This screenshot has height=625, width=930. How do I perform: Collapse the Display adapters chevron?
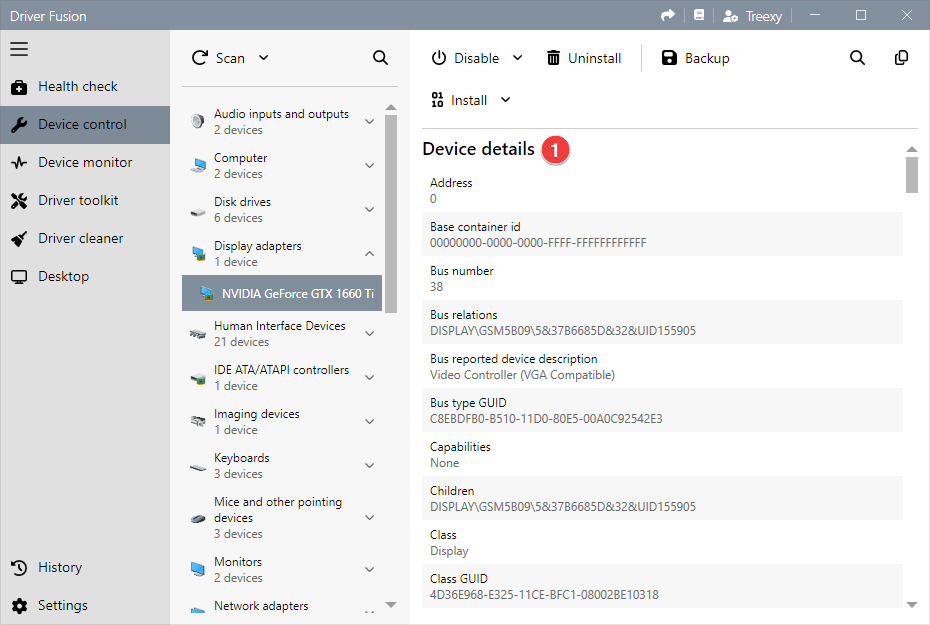pos(370,253)
